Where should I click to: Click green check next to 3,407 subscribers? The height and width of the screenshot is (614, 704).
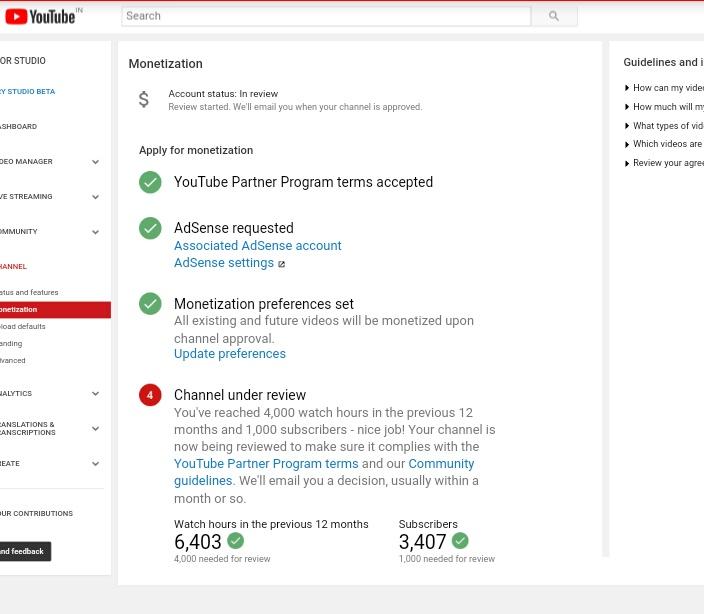click(x=460, y=541)
